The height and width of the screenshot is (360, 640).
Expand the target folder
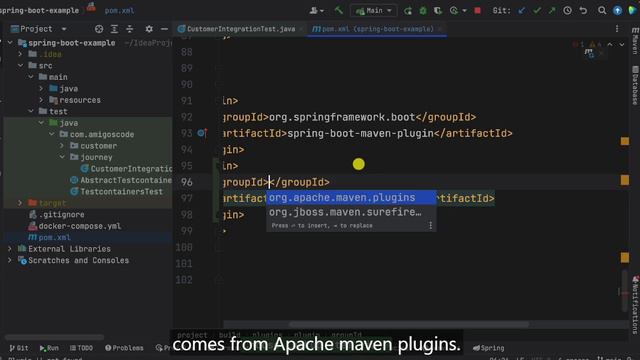20,203
